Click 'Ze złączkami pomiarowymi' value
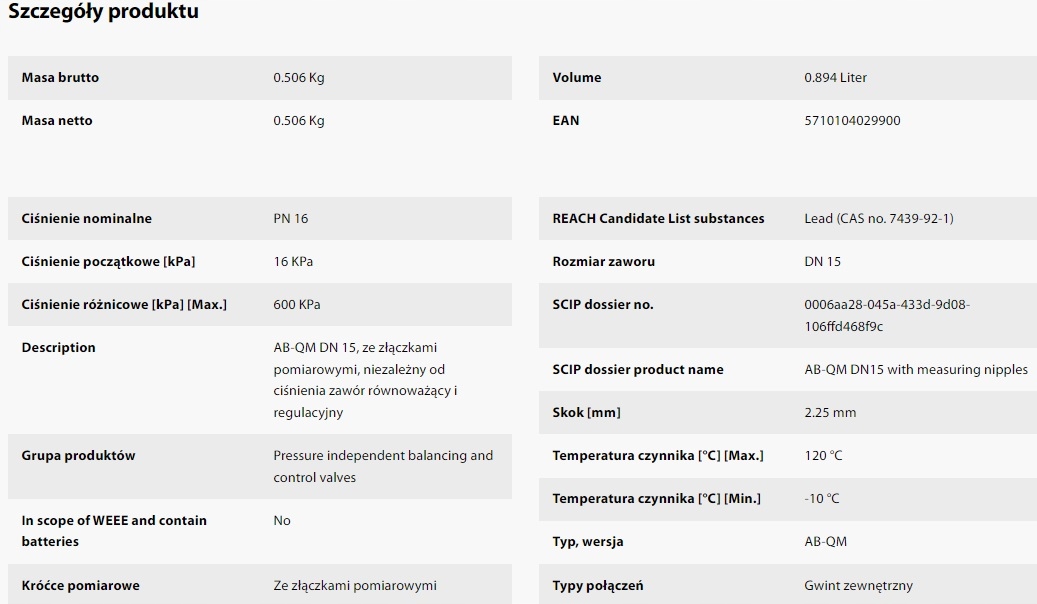 pos(354,585)
